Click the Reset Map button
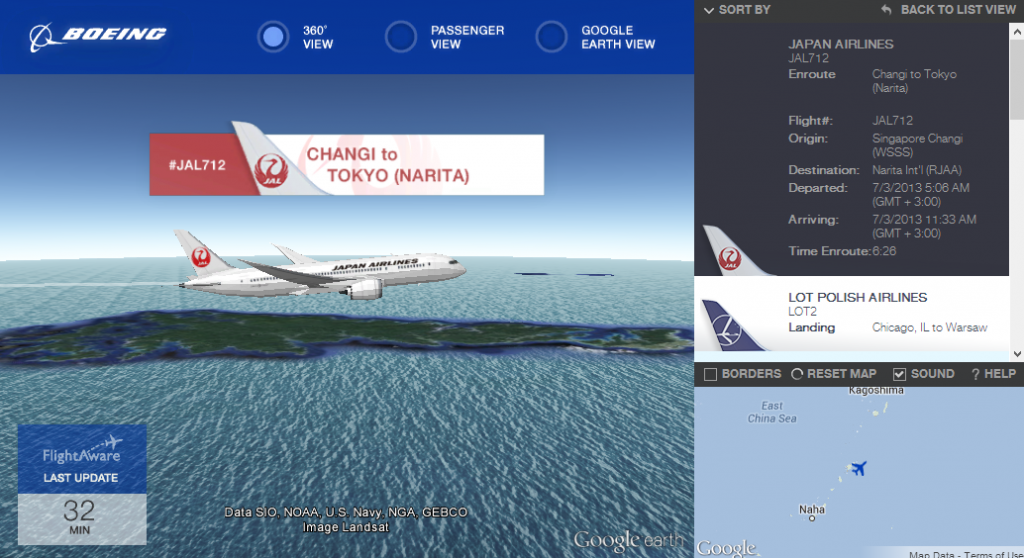The width and height of the screenshot is (1024, 558). click(x=834, y=374)
